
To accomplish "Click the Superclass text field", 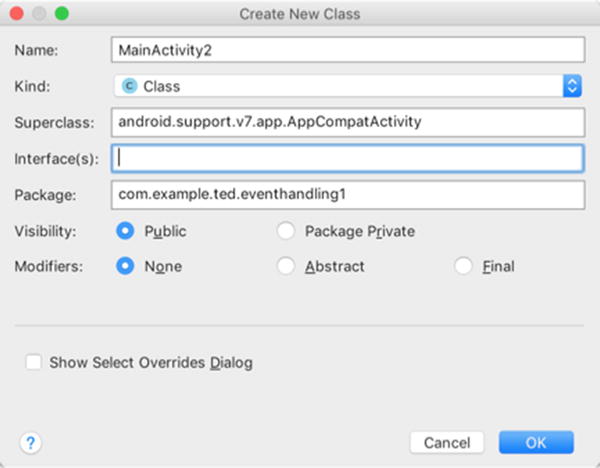I will 348,122.
